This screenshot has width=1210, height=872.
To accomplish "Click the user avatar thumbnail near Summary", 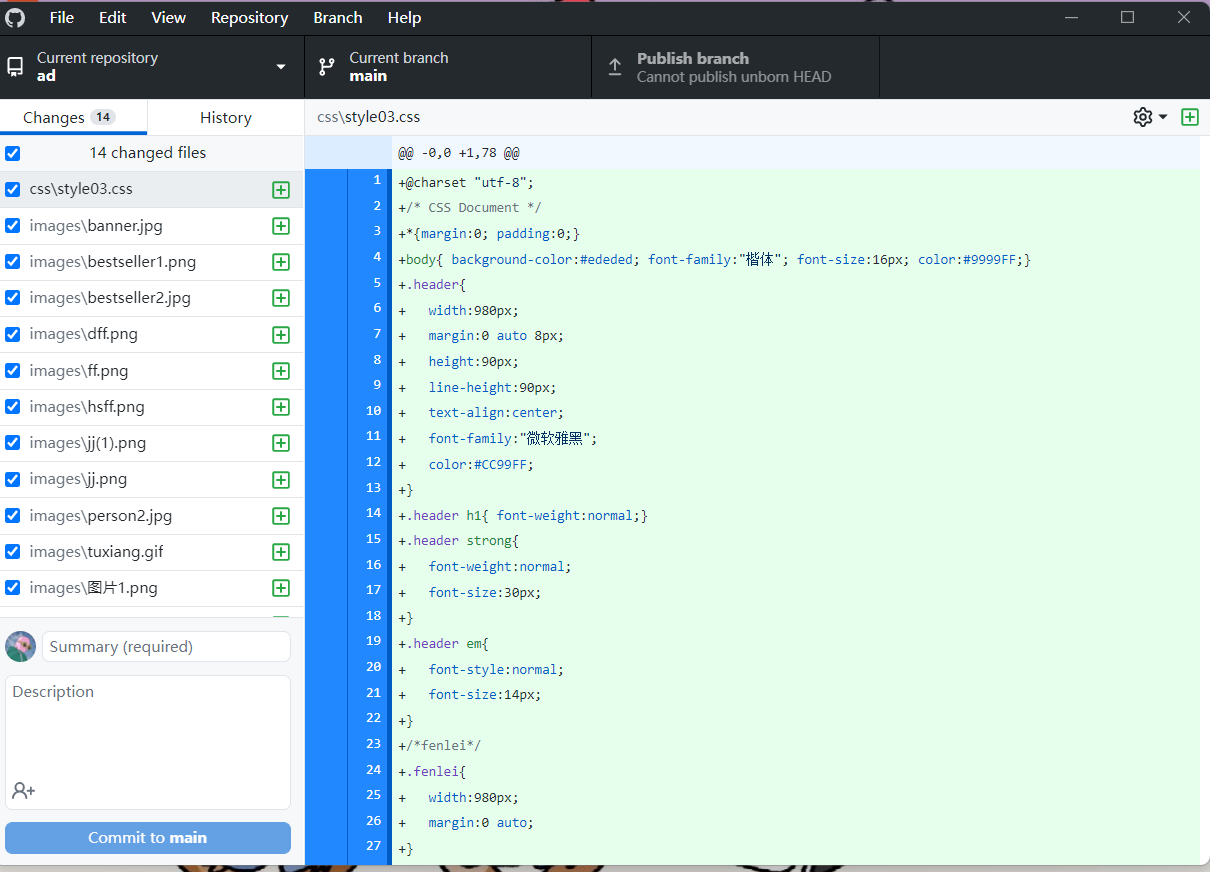I will point(20,646).
